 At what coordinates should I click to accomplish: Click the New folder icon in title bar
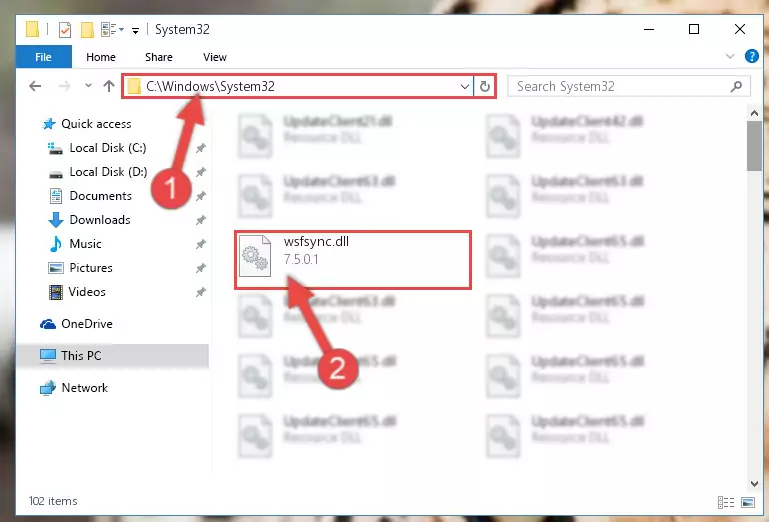pos(87,30)
